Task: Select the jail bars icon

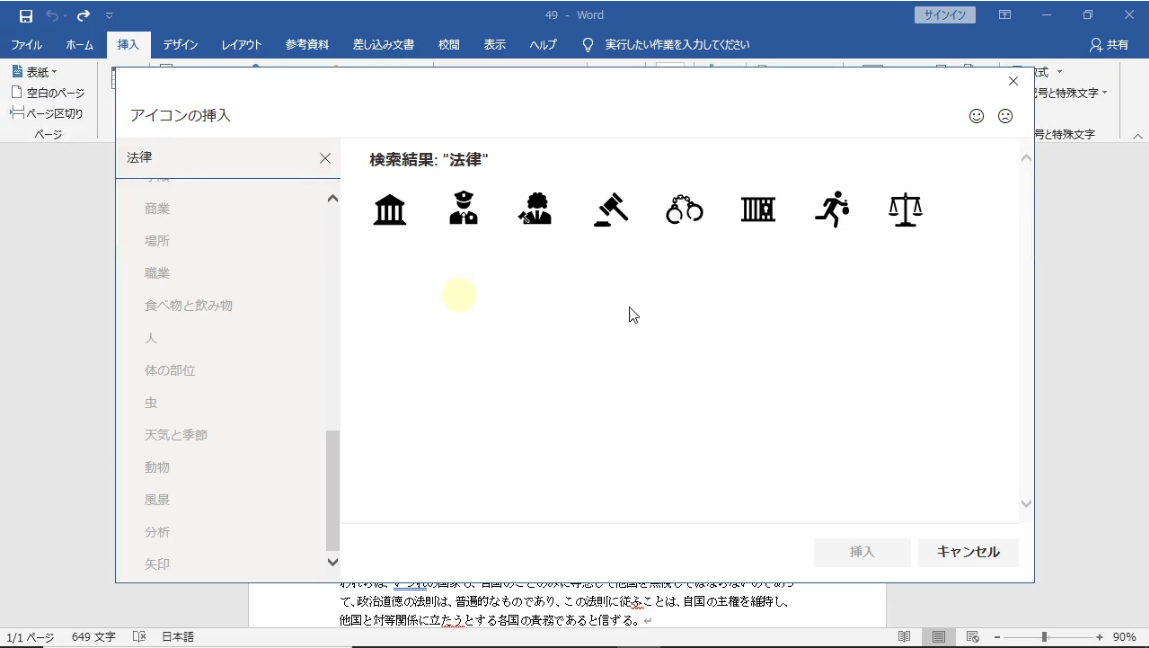Action: click(x=758, y=209)
